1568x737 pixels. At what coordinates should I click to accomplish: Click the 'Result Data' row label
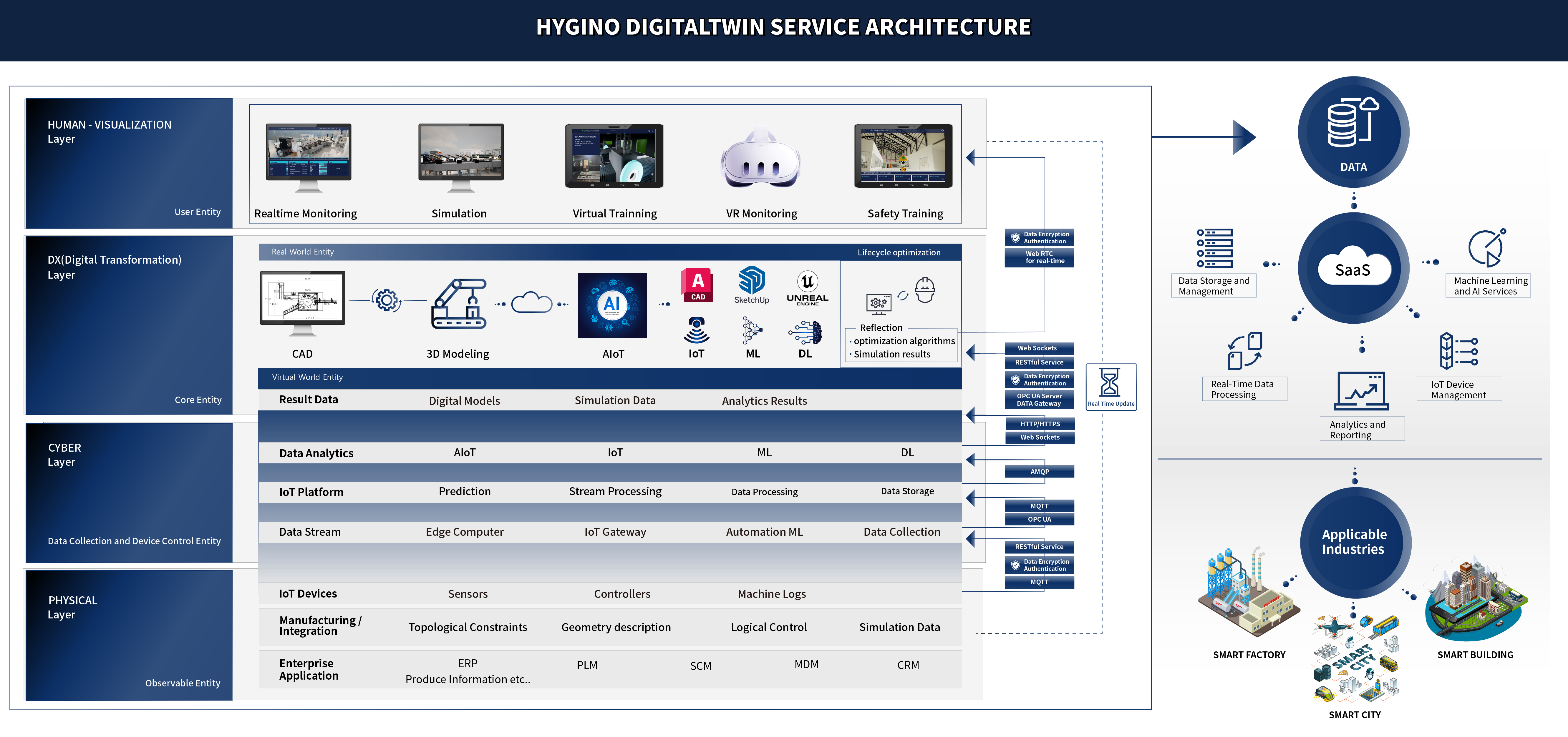coord(308,400)
